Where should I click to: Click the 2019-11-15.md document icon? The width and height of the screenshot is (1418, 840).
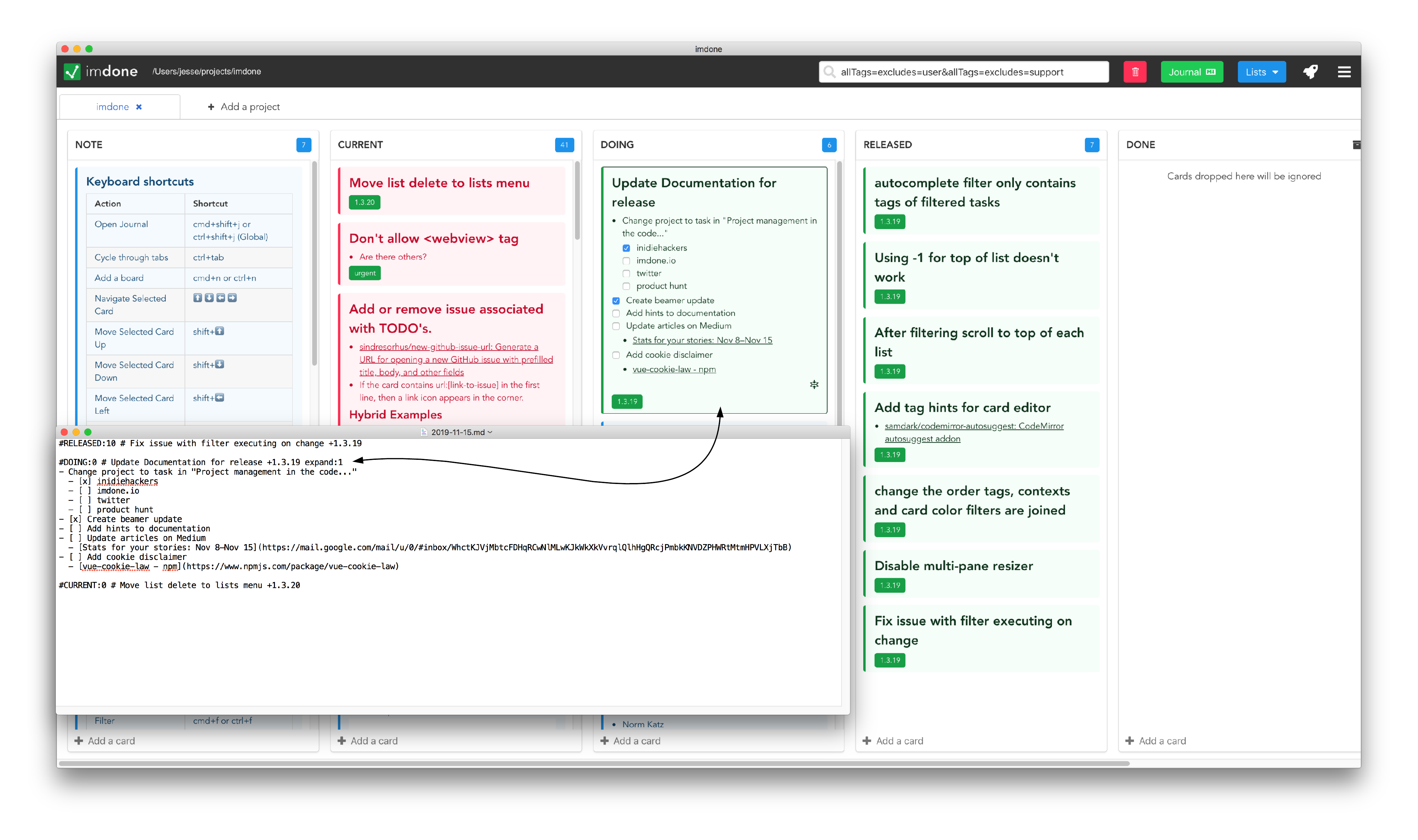(424, 433)
